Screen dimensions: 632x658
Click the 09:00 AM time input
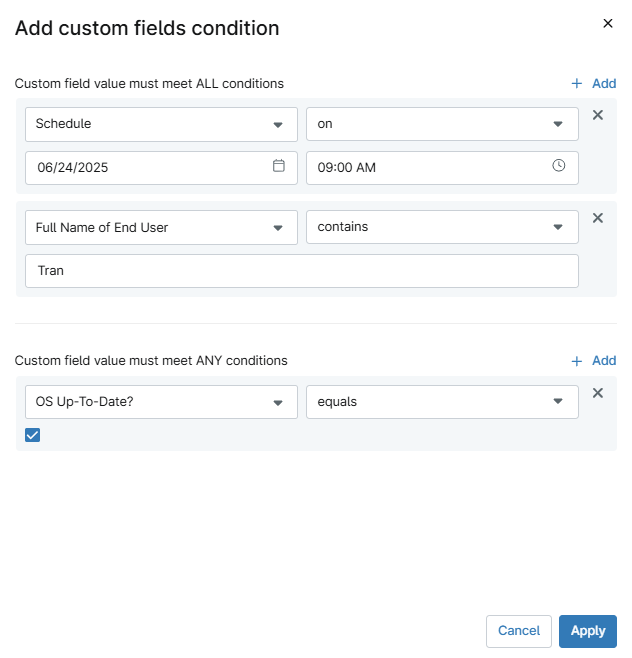[x=430, y=168]
